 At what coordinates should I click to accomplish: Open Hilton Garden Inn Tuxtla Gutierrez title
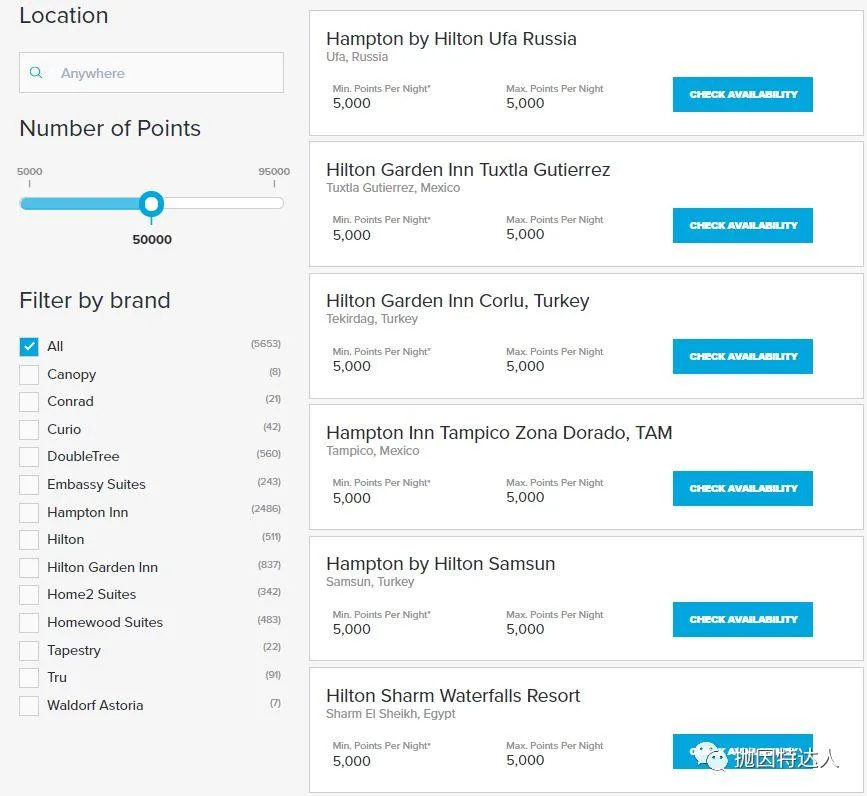pyautogui.click(x=468, y=170)
